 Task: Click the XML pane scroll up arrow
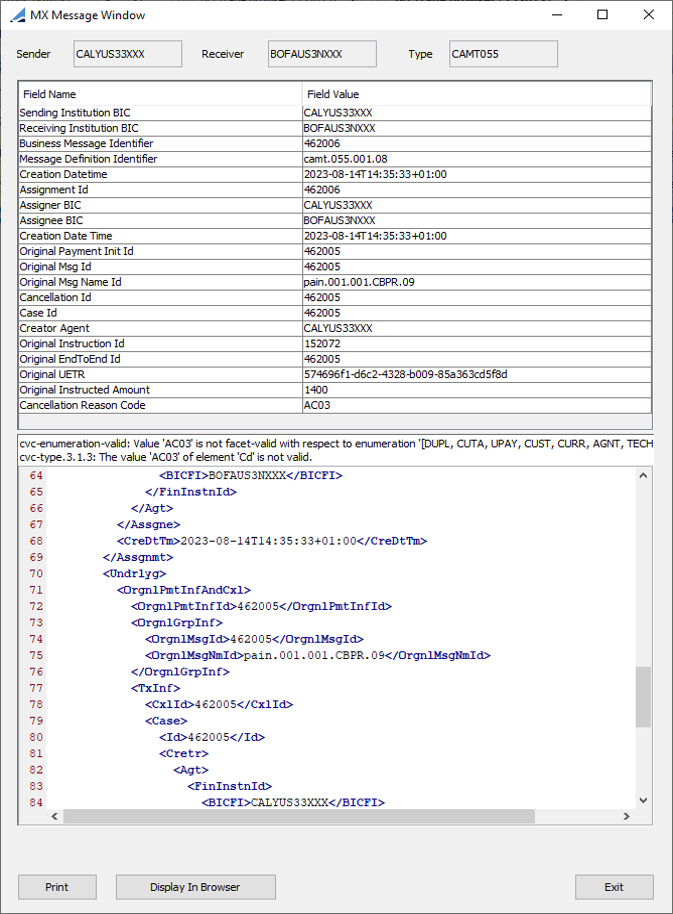[x=643, y=476]
